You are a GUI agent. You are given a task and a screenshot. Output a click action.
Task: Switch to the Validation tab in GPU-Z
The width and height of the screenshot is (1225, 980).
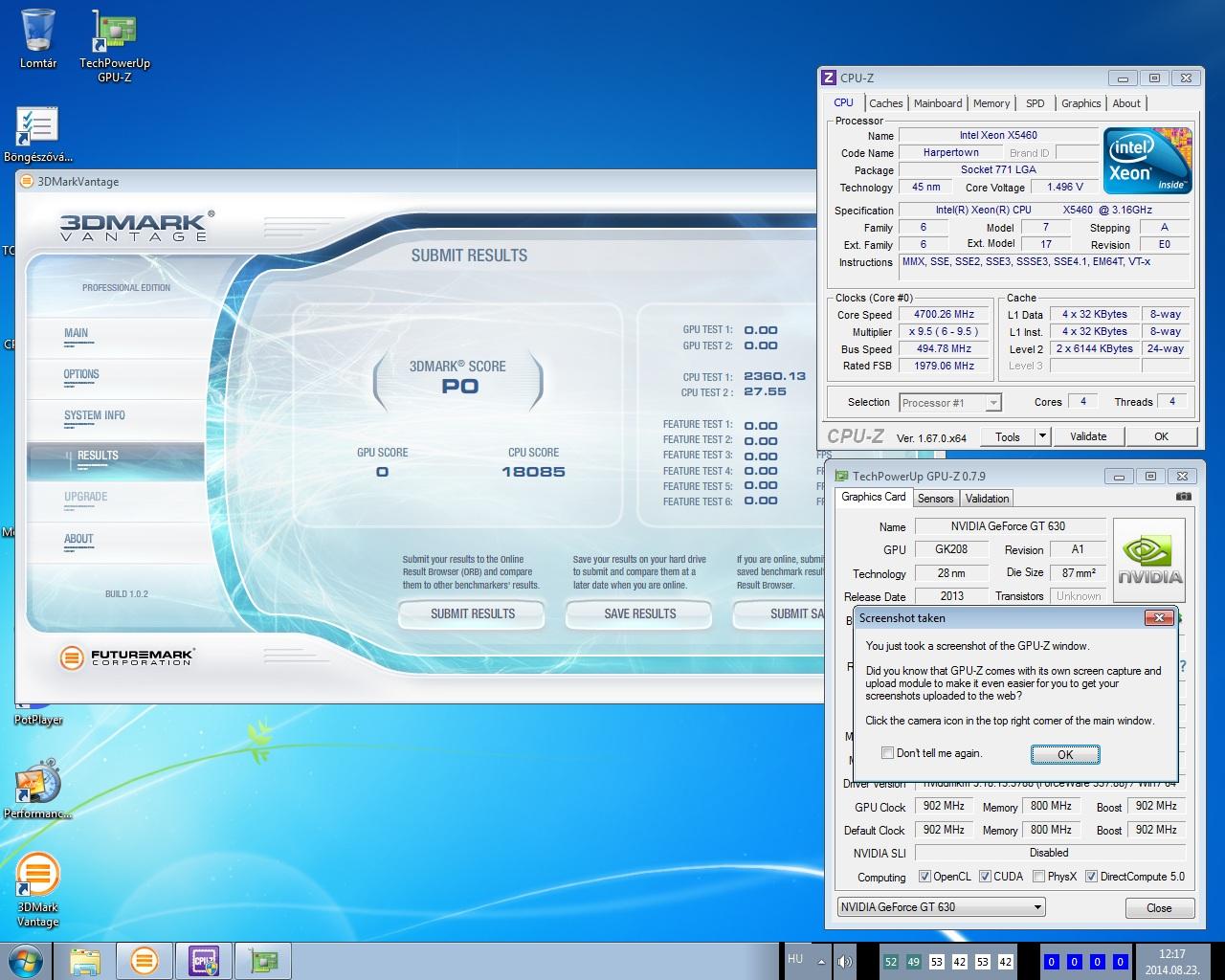pyautogui.click(x=987, y=499)
